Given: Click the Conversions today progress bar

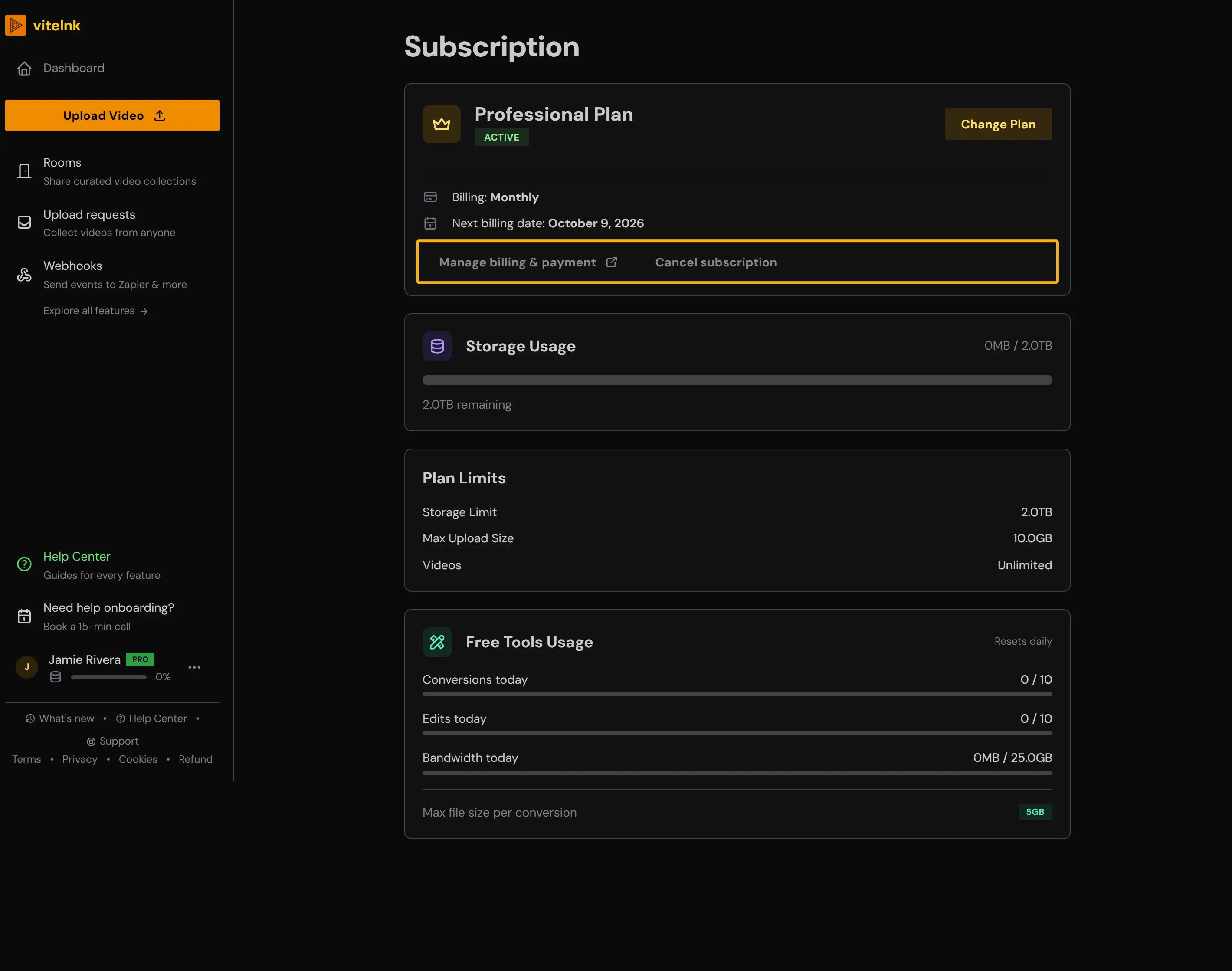Looking at the screenshot, I should coord(737,694).
